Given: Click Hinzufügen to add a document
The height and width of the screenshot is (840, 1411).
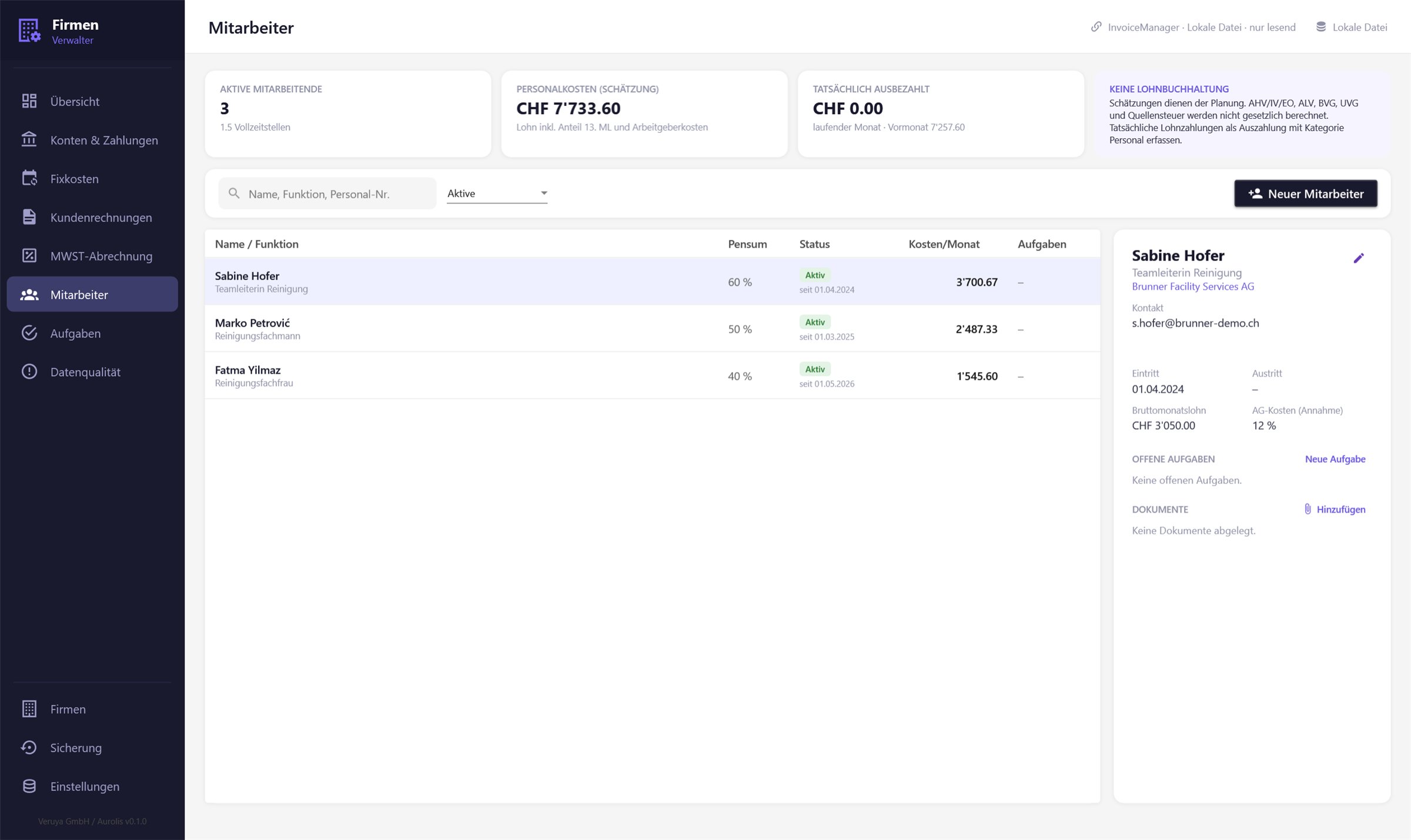Looking at the screenshot, I should 1335,510.
